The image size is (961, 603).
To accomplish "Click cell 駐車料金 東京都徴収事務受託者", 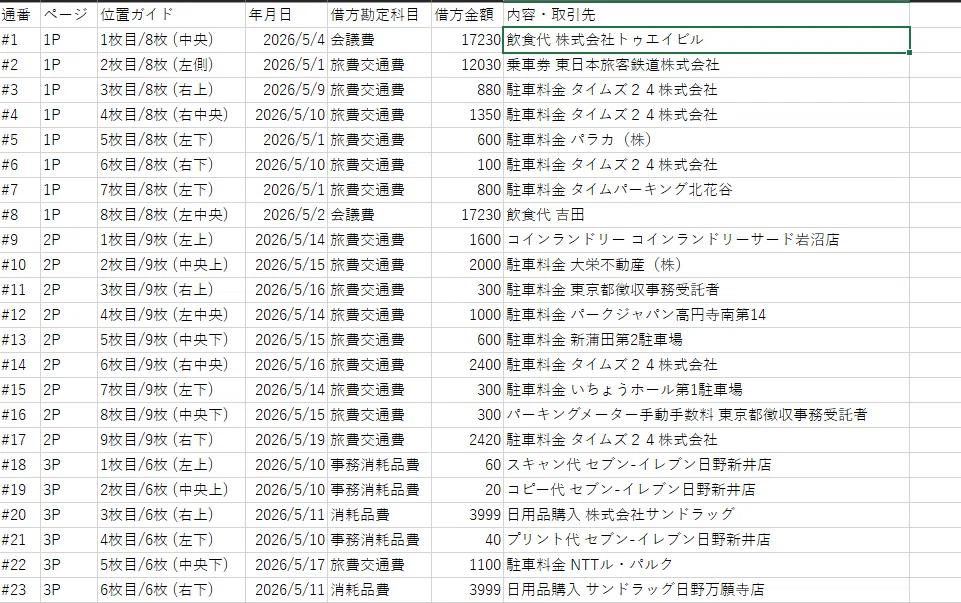I will click(706, 290).
